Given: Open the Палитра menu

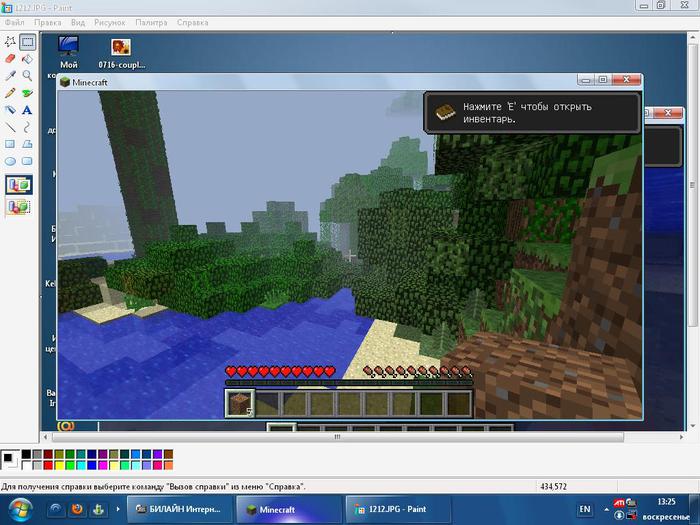Looking at the screenshot, I should point(151,22).
